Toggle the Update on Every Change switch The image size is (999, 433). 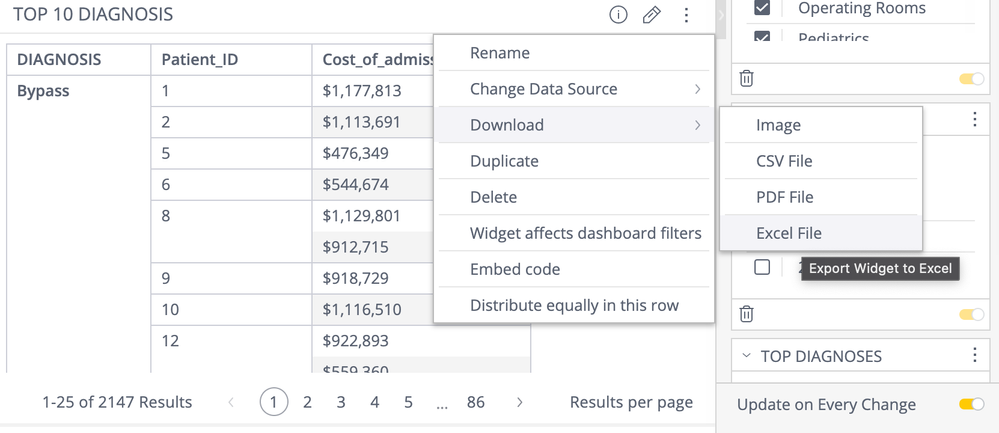(971, 404)
